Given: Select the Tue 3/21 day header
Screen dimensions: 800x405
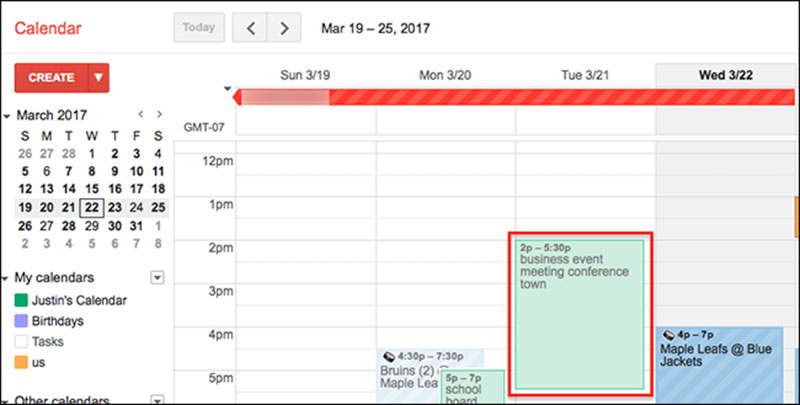Looking at the screenshot, I should pyautogui.click(x=584, y=74).
